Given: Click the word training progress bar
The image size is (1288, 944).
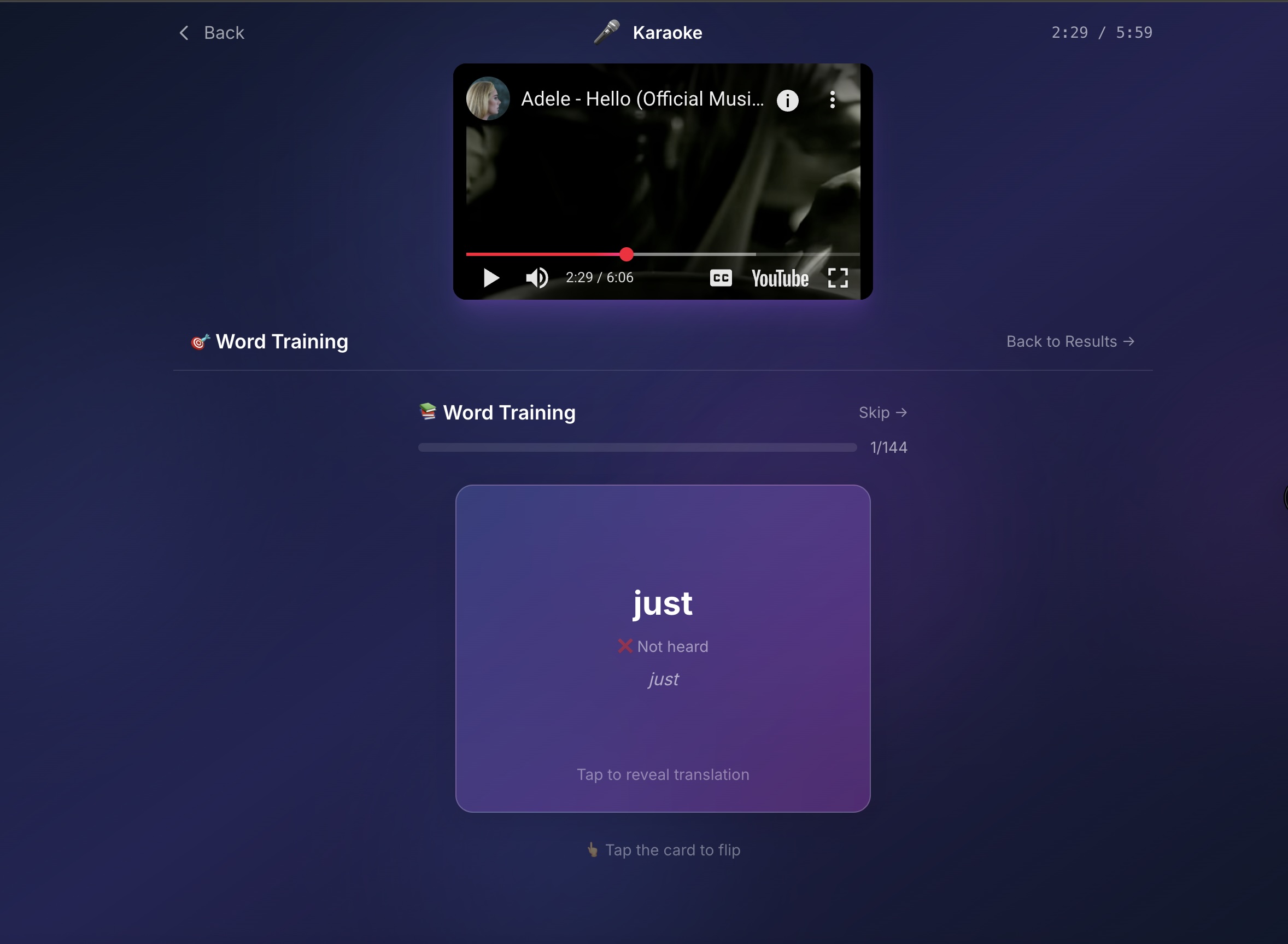Looking at the screenshot, I should 637,447.
